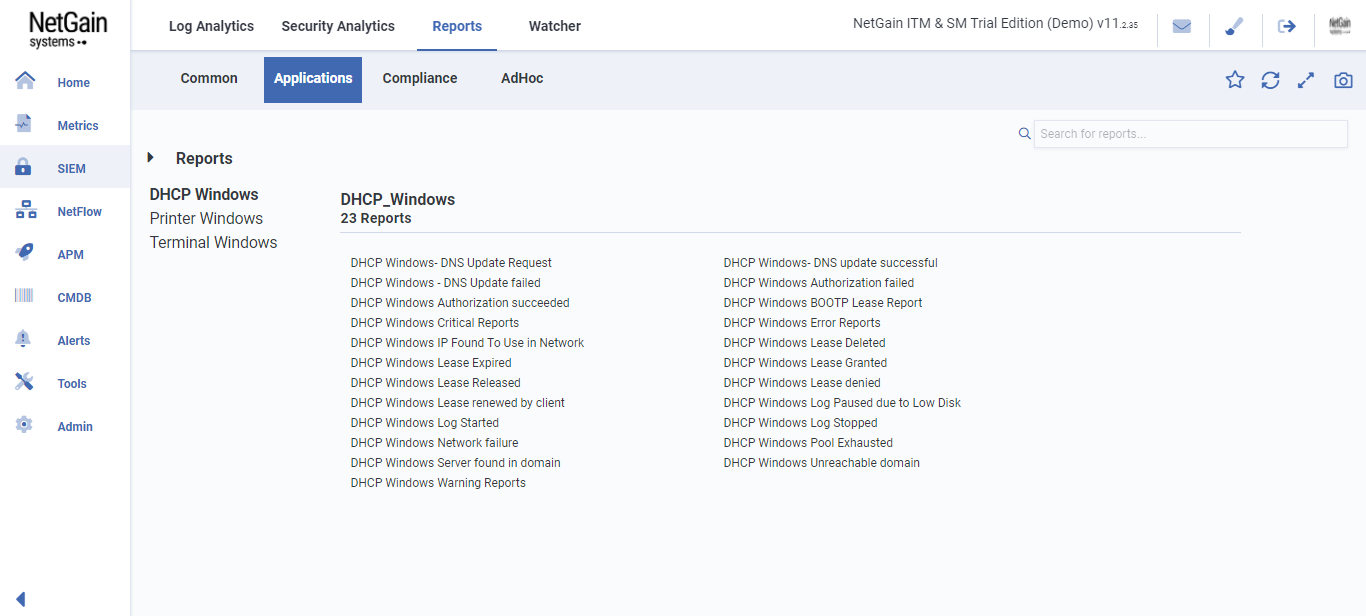This screenshot has width=1366, height=616.
Task: Click the favorite star icon
Action: (x=1235, y=80)
